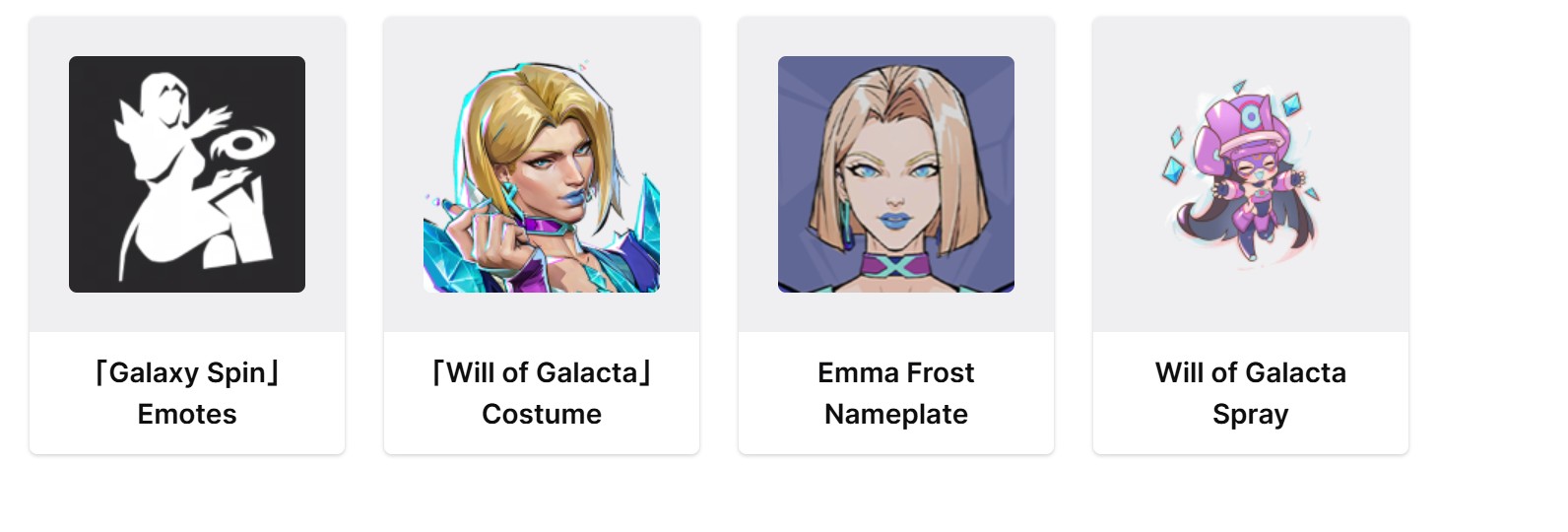This screenshot has height=532, width=1568.
Task: Select the Will of Galacta costume portrait
Action: tap(542, 174)
